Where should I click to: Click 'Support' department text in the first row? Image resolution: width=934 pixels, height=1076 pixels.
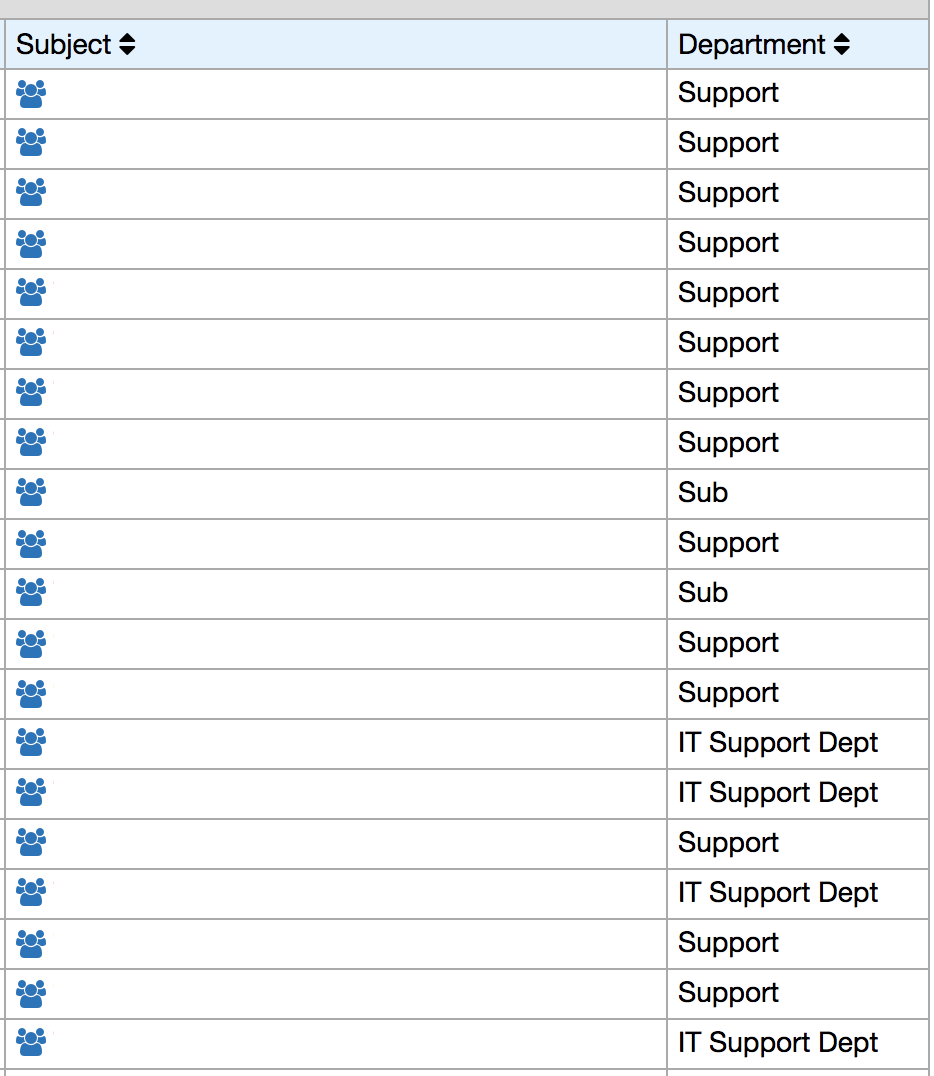[x=728, y=94]
